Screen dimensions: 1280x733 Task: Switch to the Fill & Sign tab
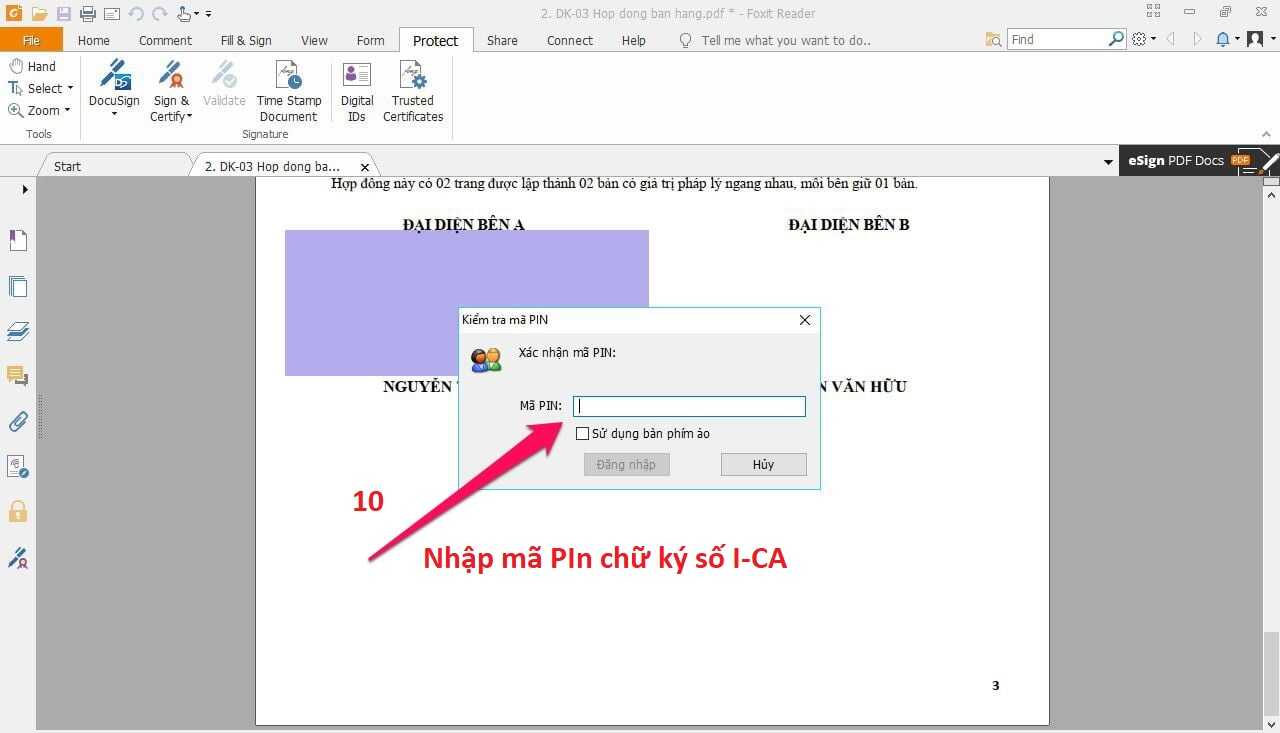coord(246,40)
